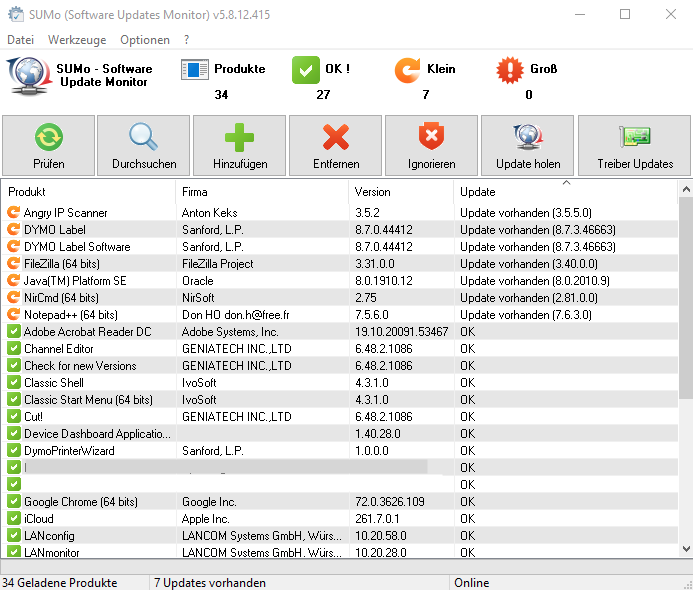Click version 1.40.28.0 cell
693x590 pixels.
[x=378, y=434]
